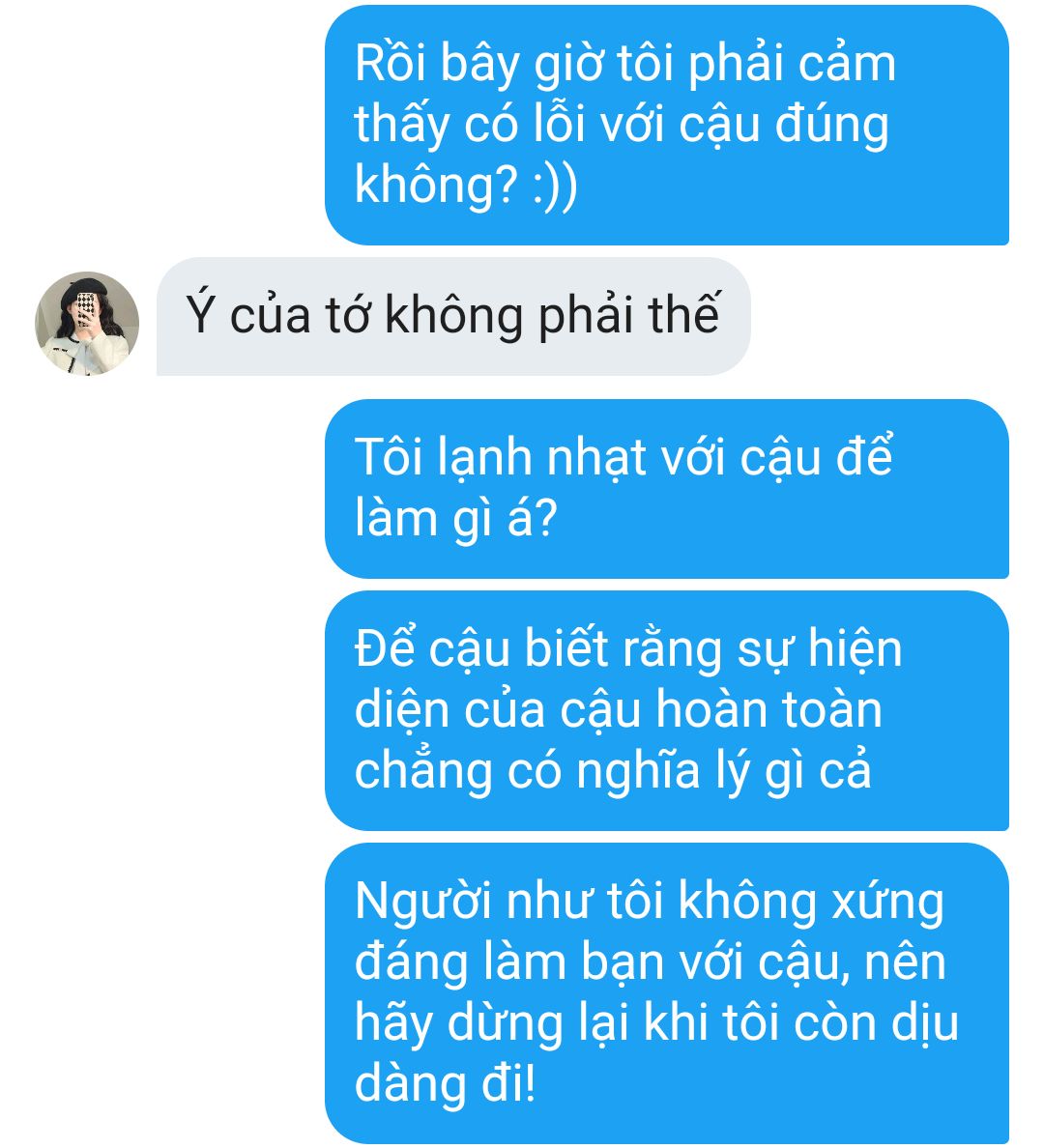Tap the message beginning "Để cậu biết rằng"
This screenshot has height=1148, width=1044.
point(667,710)
